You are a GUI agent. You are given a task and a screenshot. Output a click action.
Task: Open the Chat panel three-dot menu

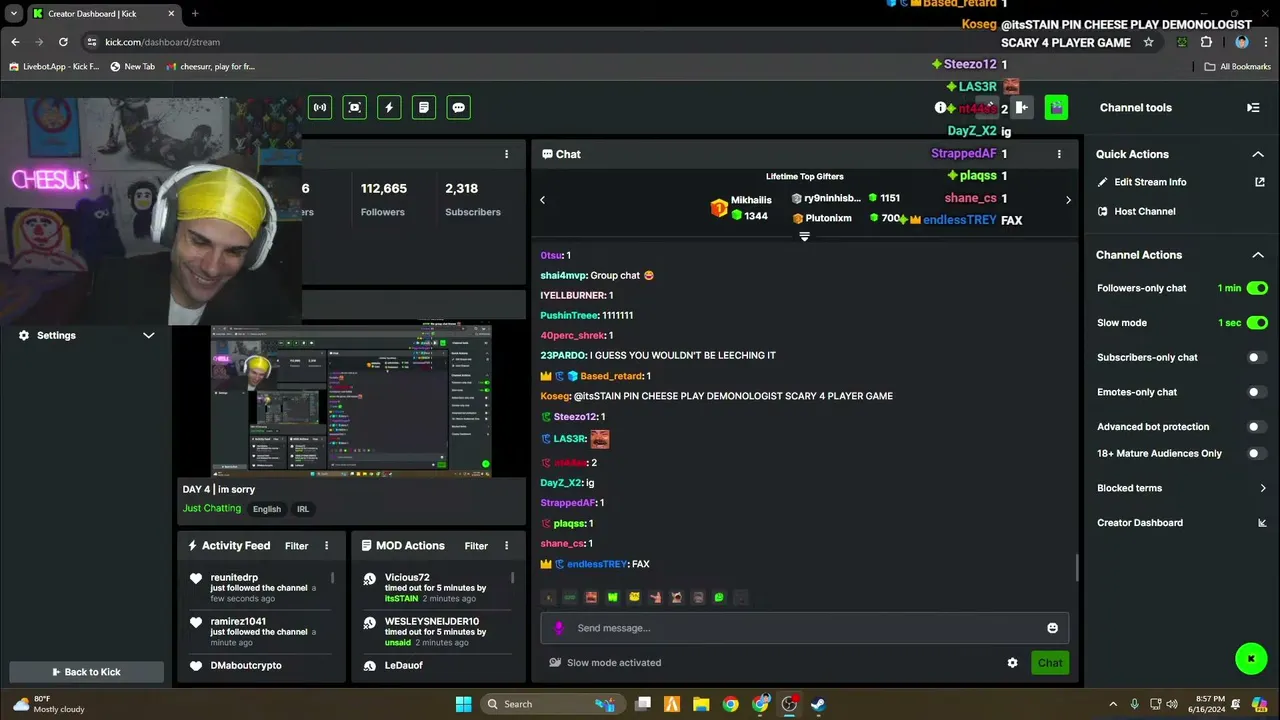coord(1059,154)
